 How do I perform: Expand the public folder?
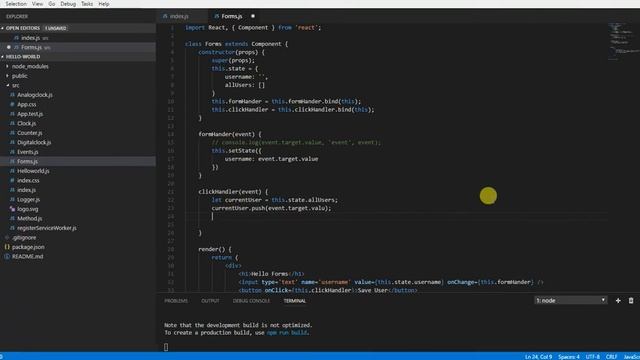click(20, 76)
